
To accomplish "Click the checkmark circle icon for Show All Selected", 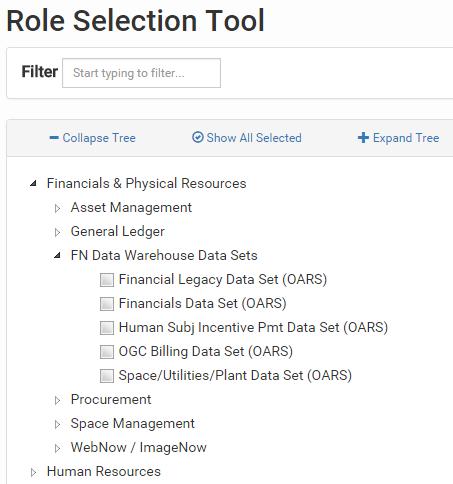I will click(x=198, y=137).
